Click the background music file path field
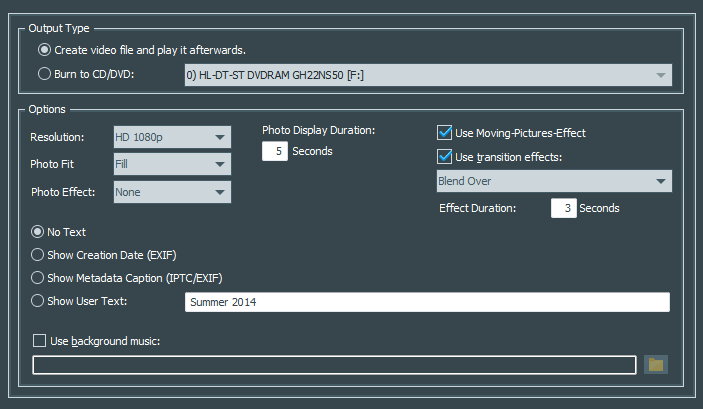The image size is (703, 409). tap(334, 365)
